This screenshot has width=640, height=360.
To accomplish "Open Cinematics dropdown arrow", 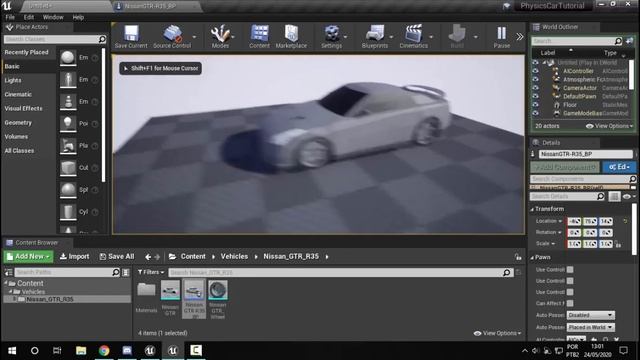I will tap(431, 37).
